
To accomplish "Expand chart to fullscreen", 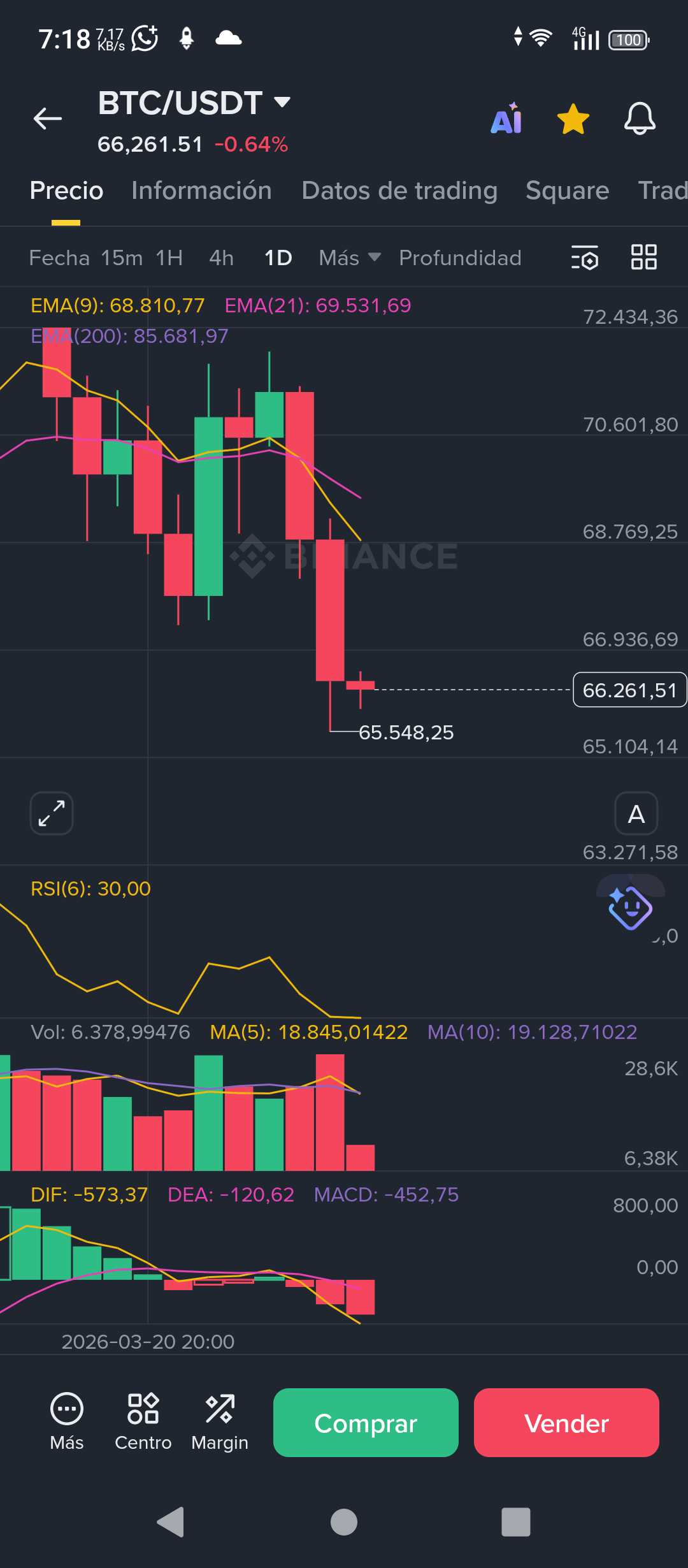I will pos(52,813).
